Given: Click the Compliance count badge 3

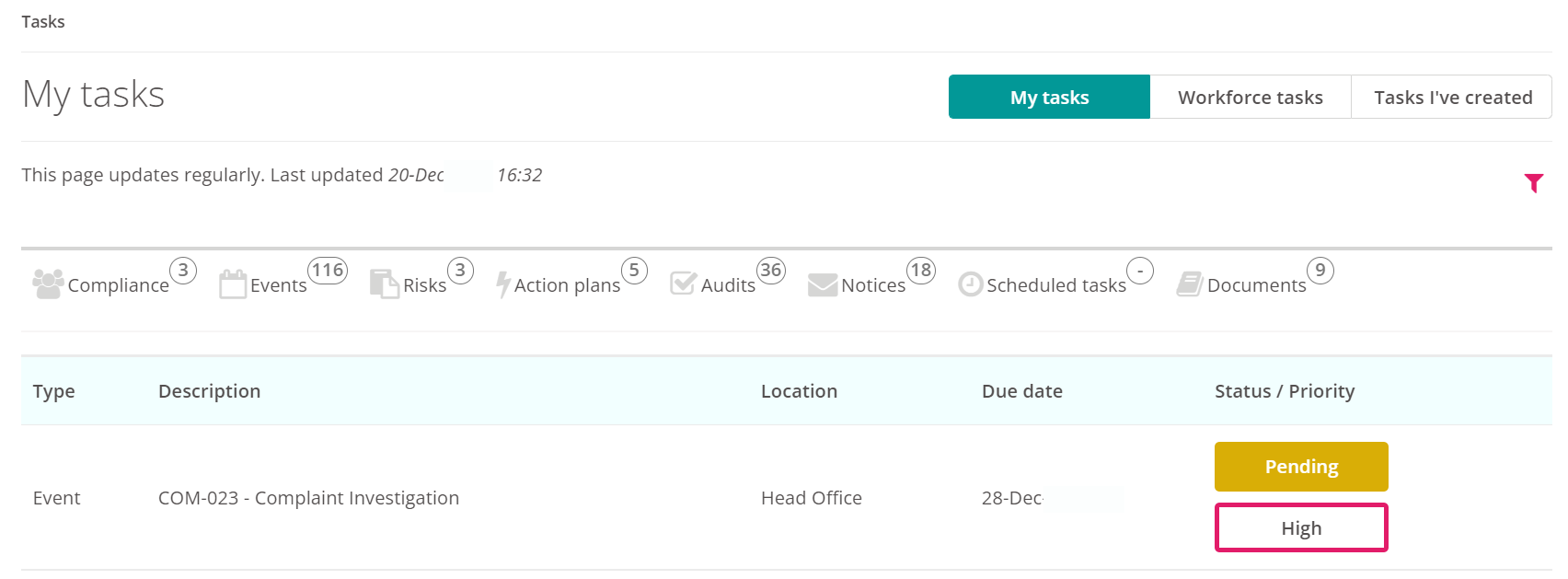Looking at the screenshot, I should 183,271.
